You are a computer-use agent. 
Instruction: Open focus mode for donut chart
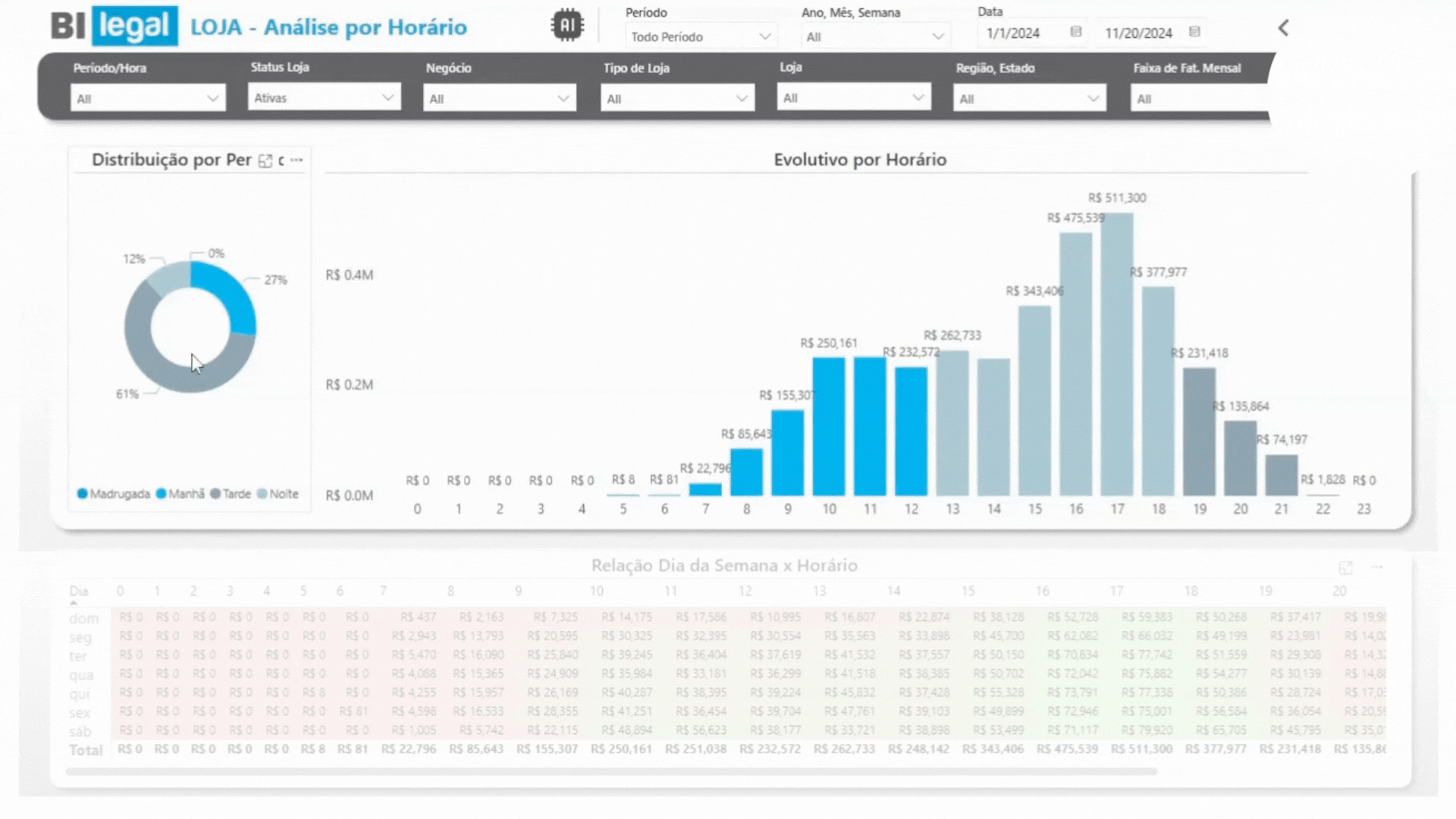(x=265, y=161)
